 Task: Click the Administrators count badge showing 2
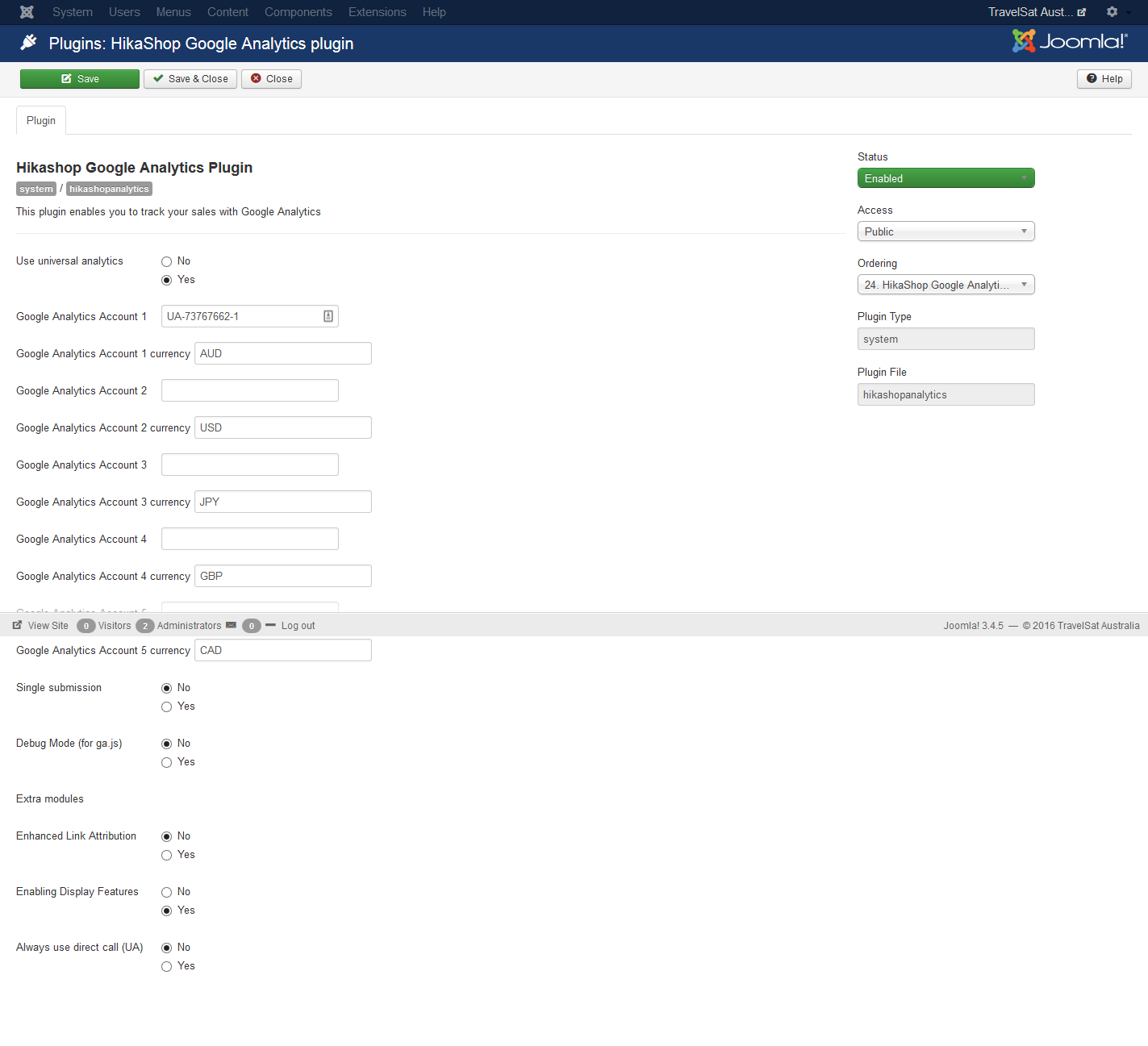click(145, 626)
